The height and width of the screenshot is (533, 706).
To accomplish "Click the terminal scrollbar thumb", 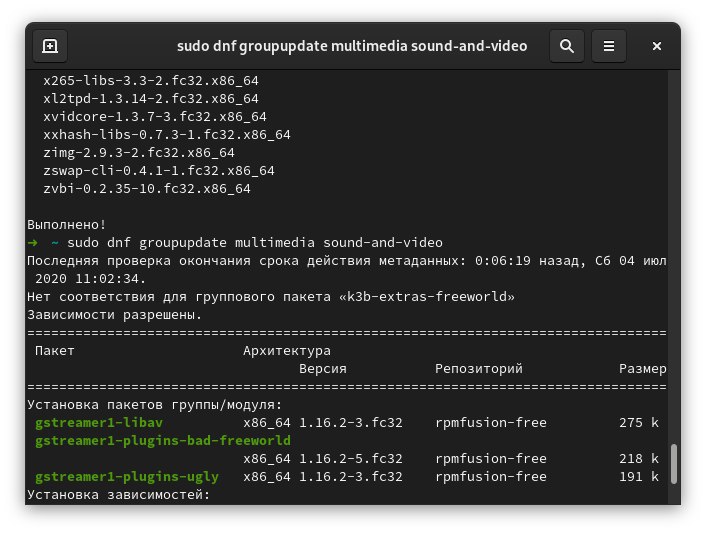I will [x=674, y=464].
